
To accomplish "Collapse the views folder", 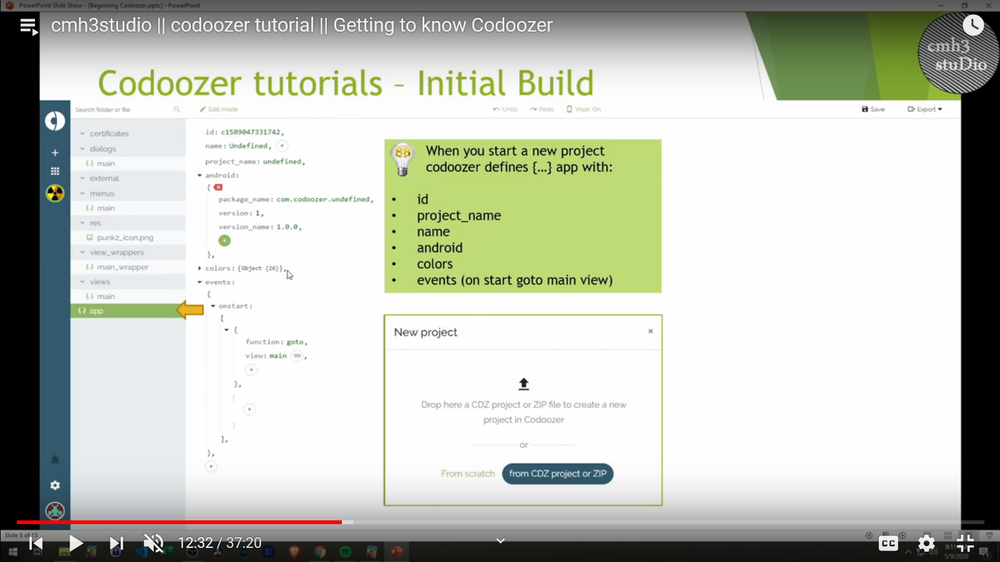I will point(82,282).
